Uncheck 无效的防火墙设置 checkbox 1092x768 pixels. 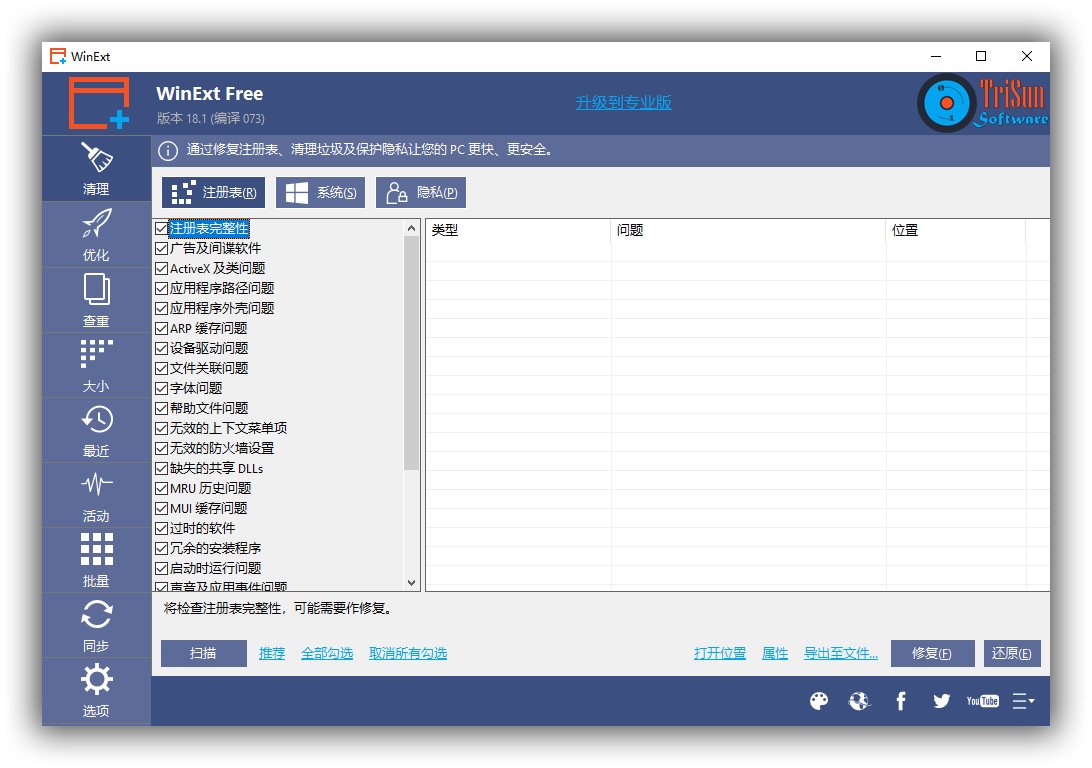point(162,448)
